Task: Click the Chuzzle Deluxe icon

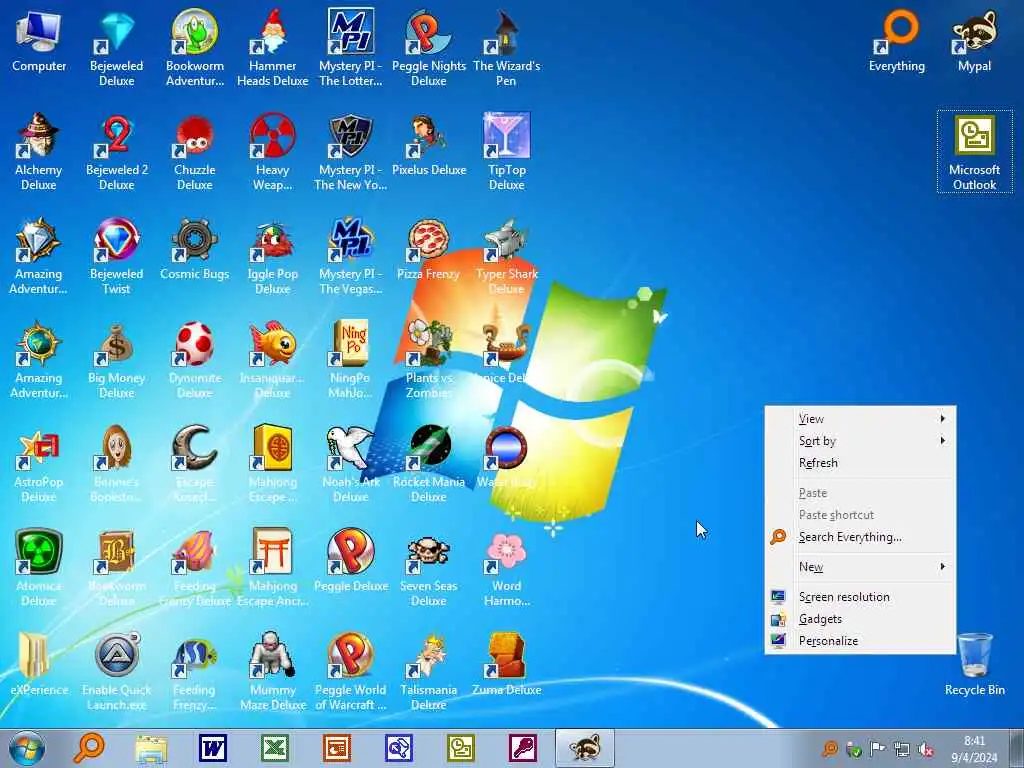Action: tap(195, 151)
